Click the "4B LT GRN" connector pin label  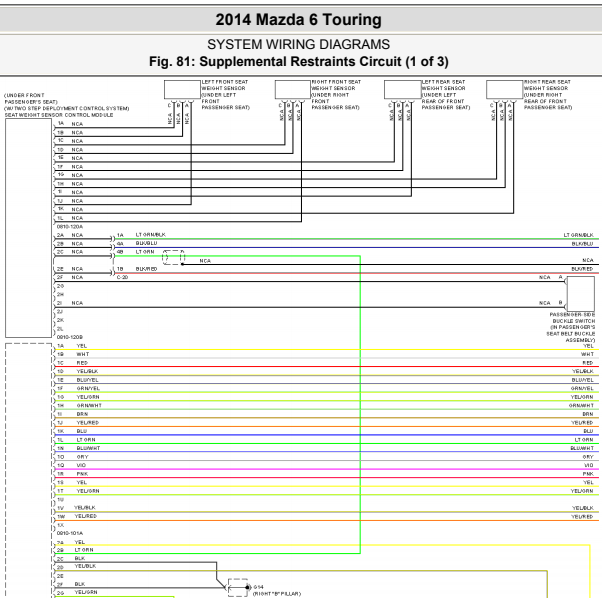pos(136,252)
